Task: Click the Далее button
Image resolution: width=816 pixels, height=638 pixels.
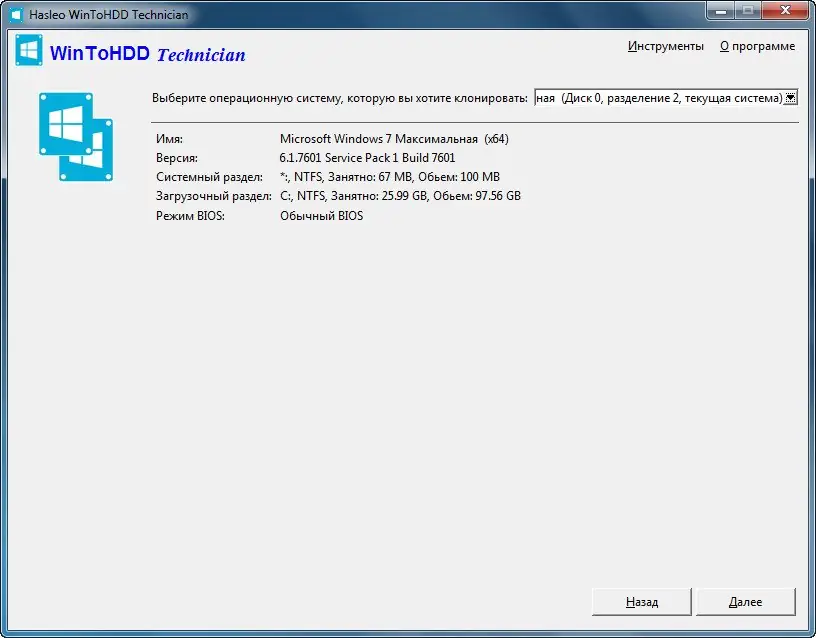Action: (x=745, y=602)
